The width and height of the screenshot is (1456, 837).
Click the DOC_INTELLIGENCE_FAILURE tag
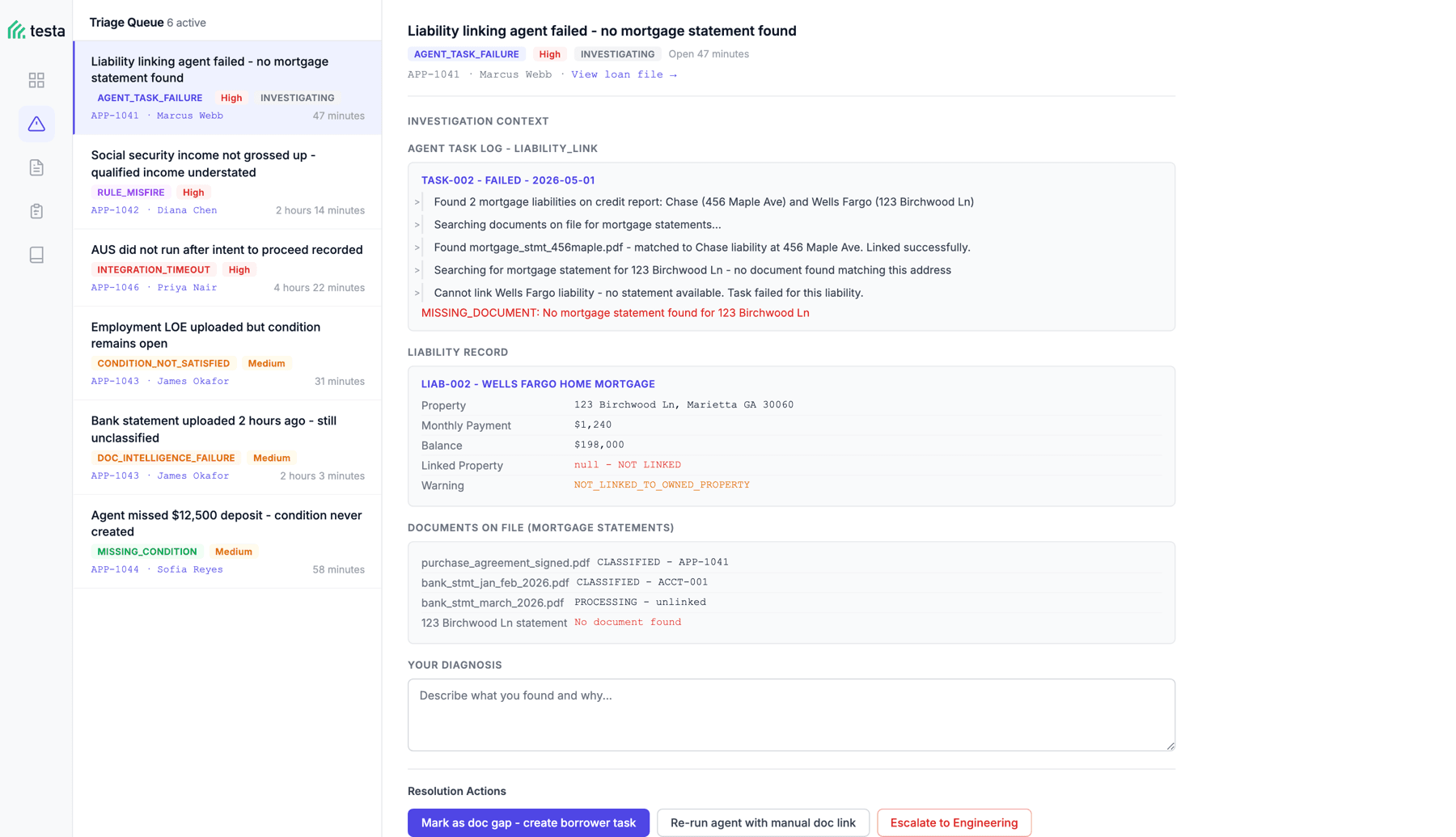click(x=166, y=458)
